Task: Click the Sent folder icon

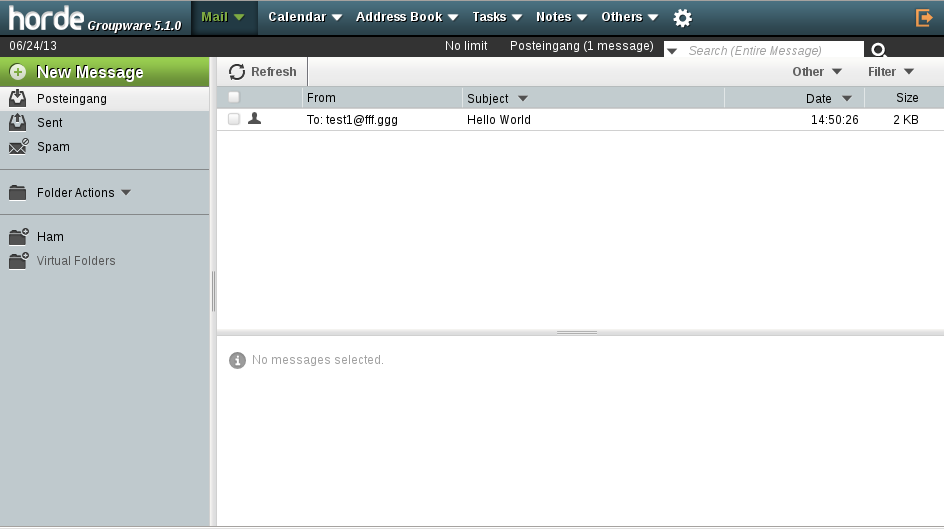Action: [18, 122]
